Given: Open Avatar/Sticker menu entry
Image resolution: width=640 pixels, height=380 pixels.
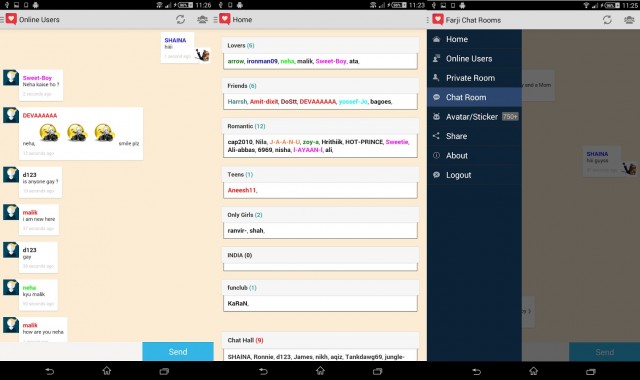Looking at the screenshot, I should [474, 117].
